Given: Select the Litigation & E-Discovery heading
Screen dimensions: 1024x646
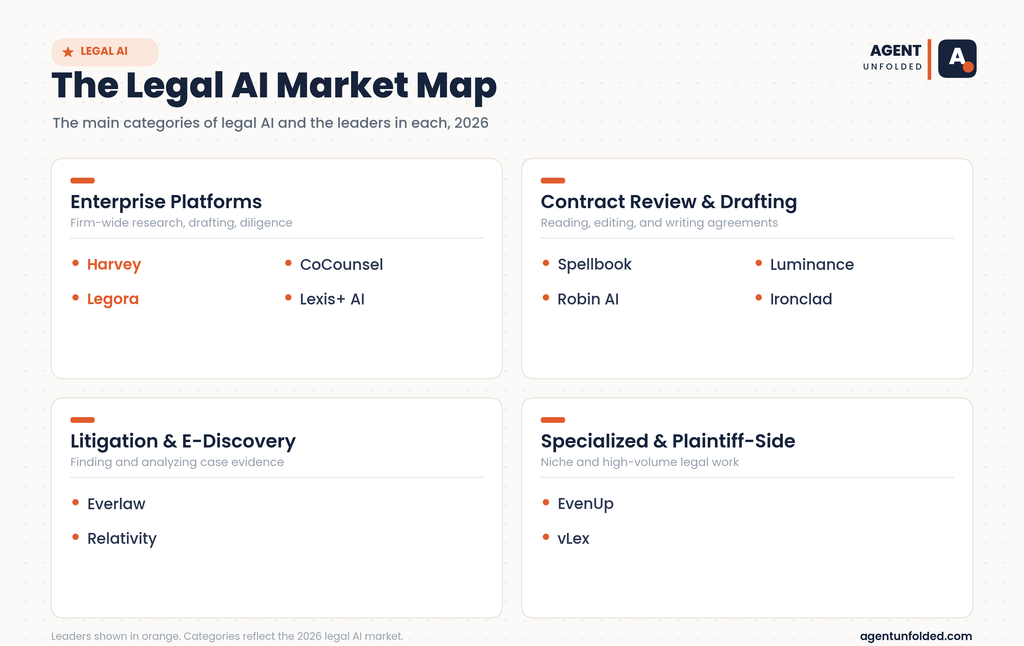Looking at the screenshot, I should [x=183, y=441].
